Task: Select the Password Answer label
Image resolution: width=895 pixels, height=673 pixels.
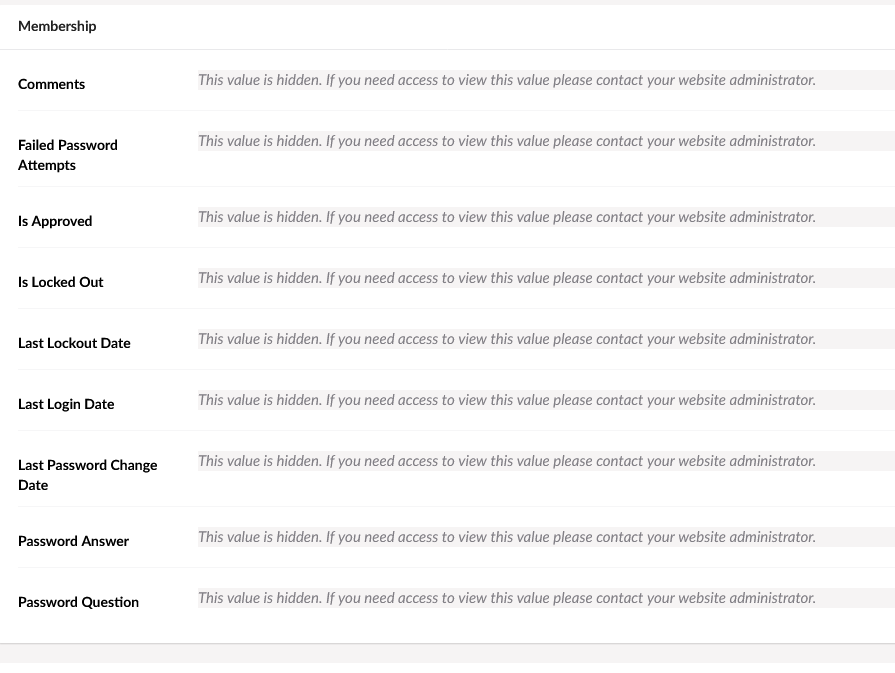Action: [74, 541]
